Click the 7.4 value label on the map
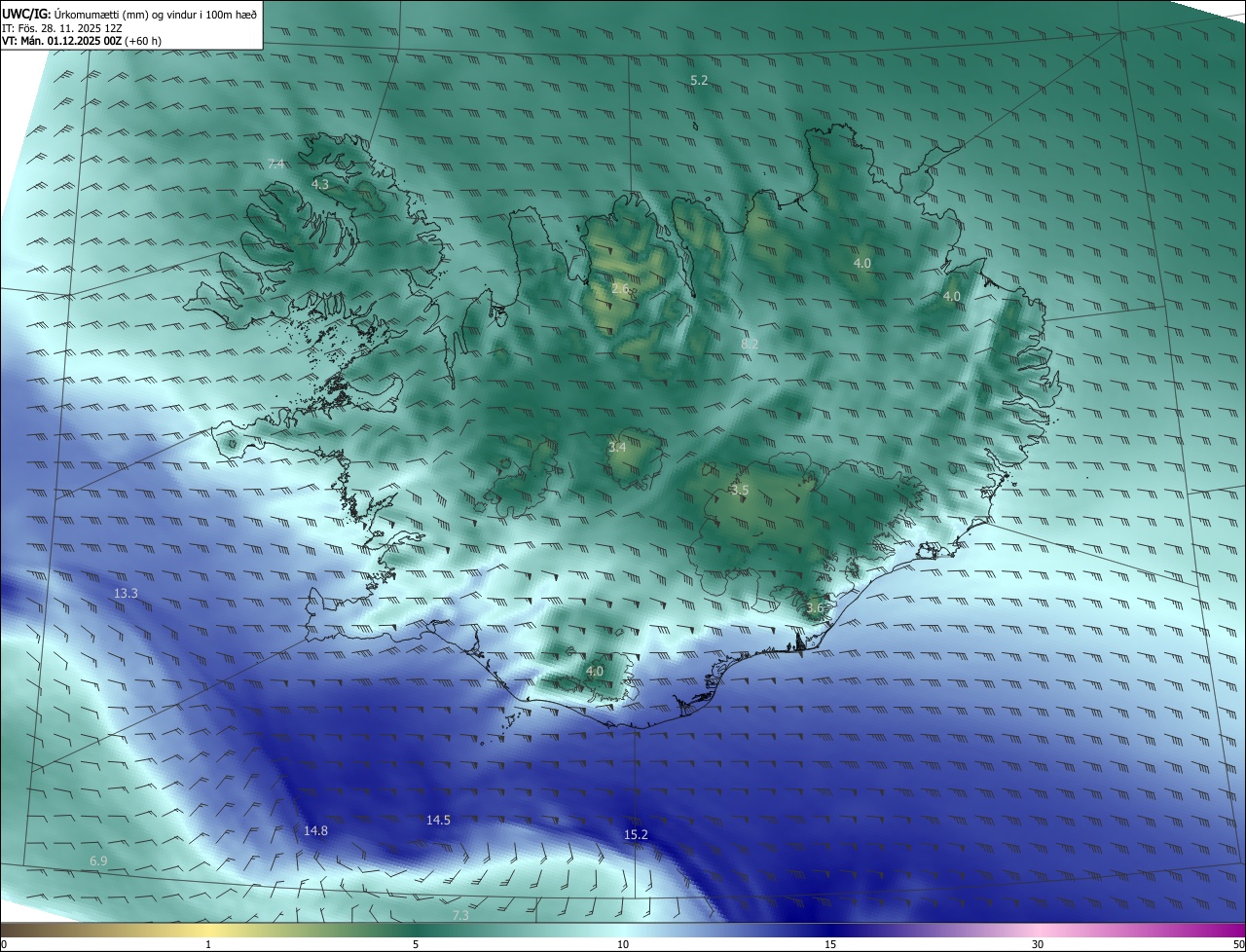 point(276,164)
